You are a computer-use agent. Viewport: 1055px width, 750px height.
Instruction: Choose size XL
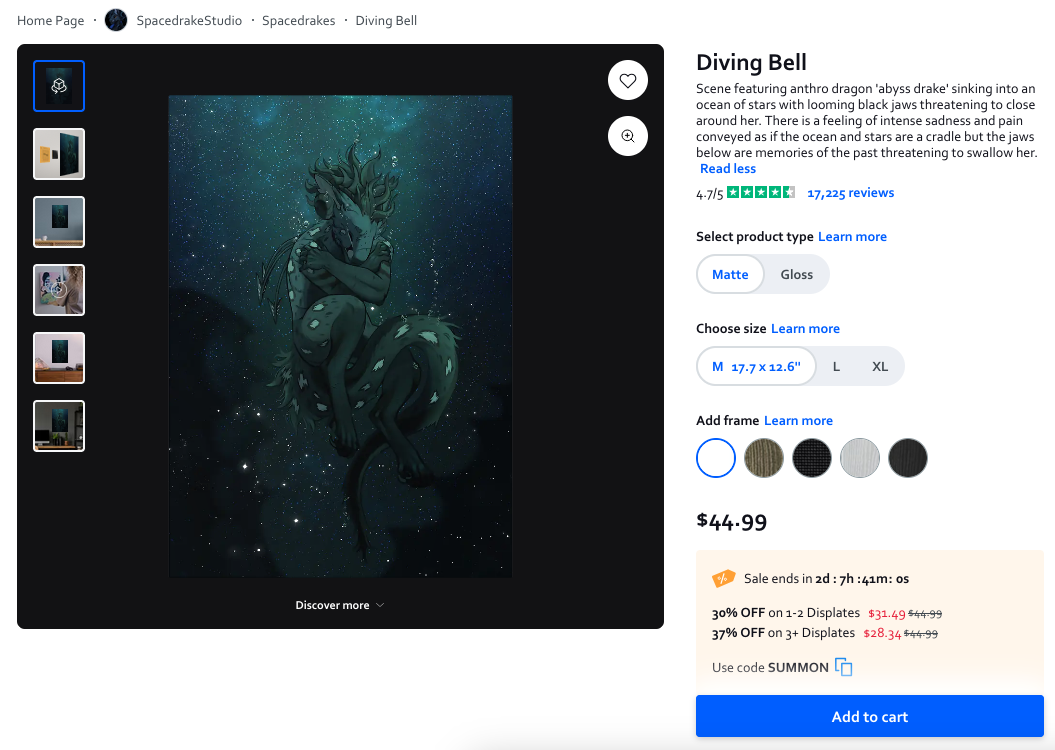879,367
